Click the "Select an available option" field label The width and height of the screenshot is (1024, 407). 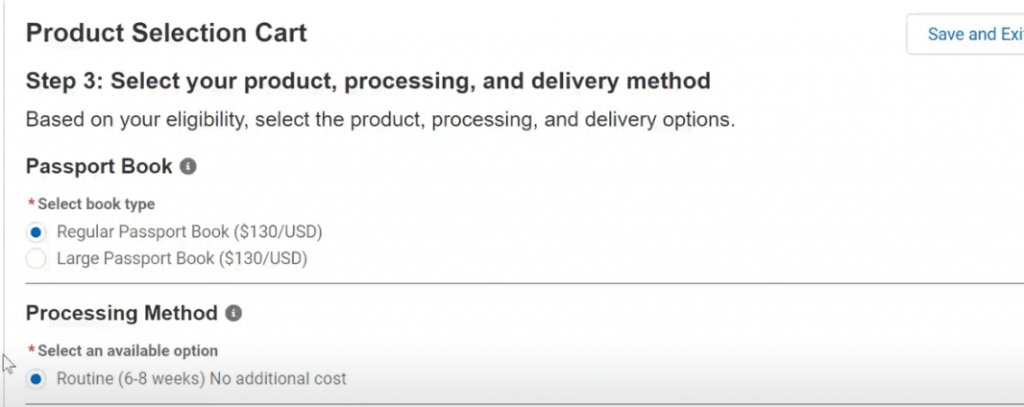tap(128, 351)
